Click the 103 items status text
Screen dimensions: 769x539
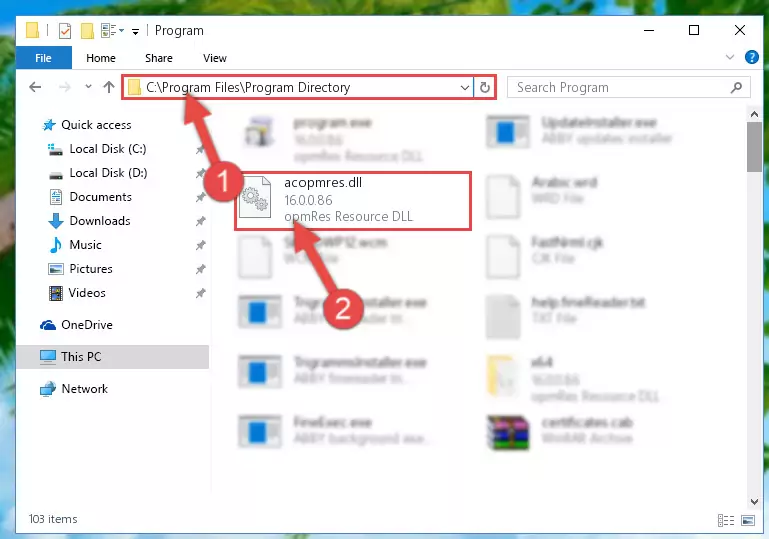[53, 519]
